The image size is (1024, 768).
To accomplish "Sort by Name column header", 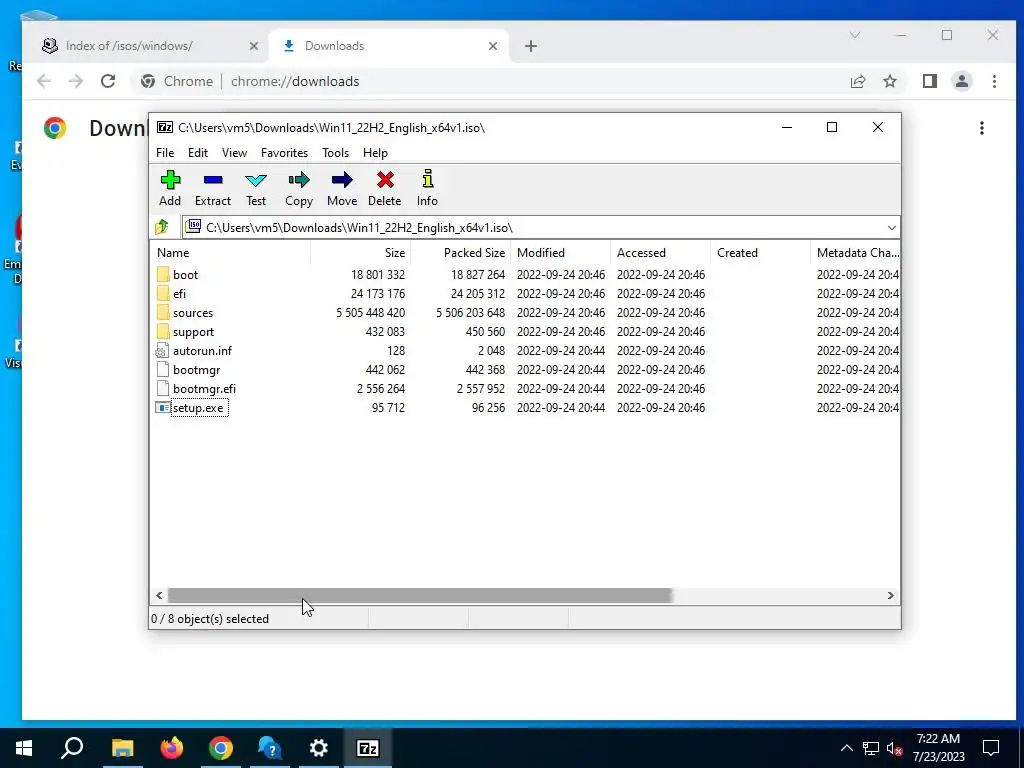I will point(230,253).
